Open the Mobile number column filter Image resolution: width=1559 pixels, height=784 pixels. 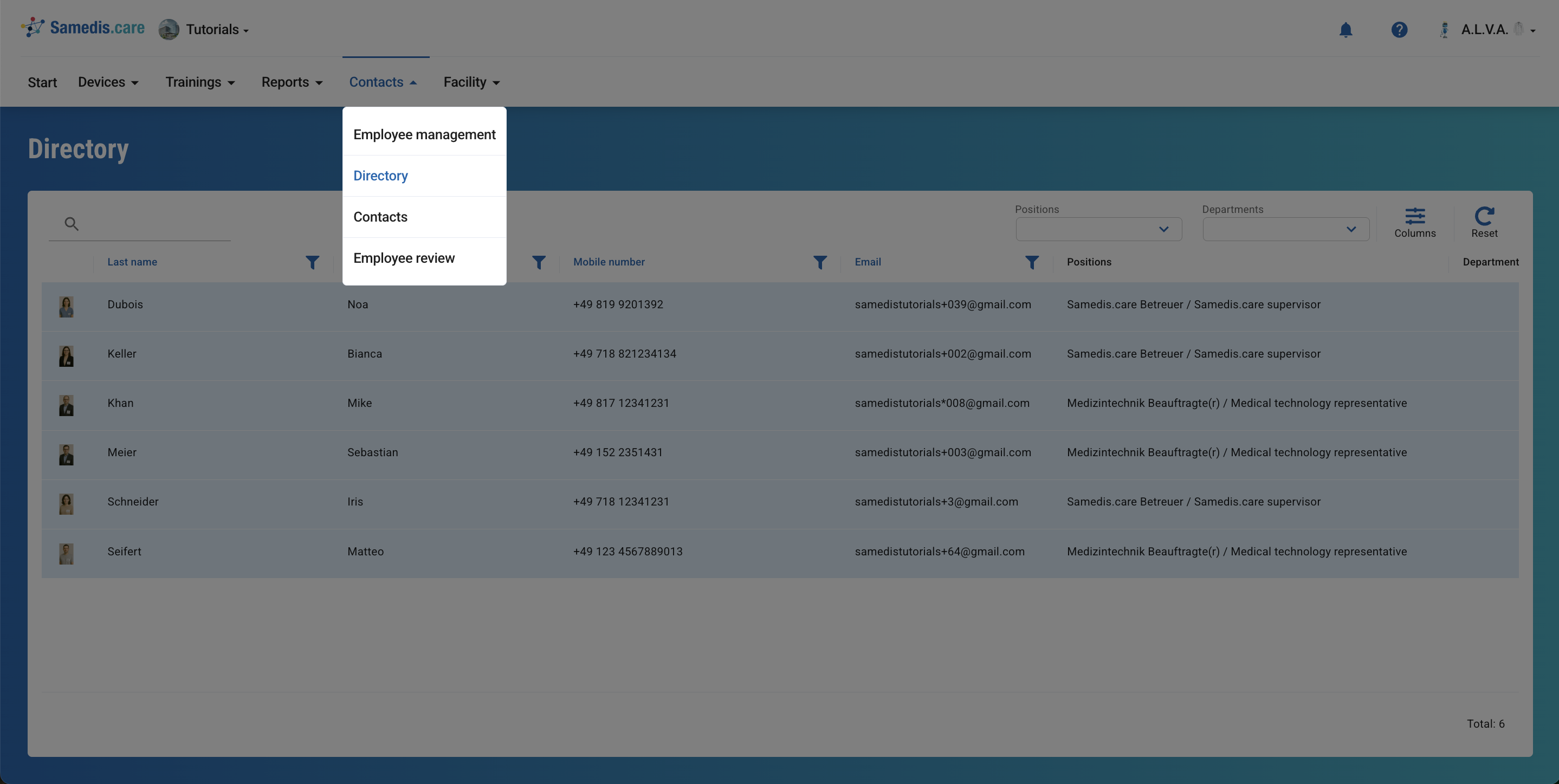coord(819,262)
